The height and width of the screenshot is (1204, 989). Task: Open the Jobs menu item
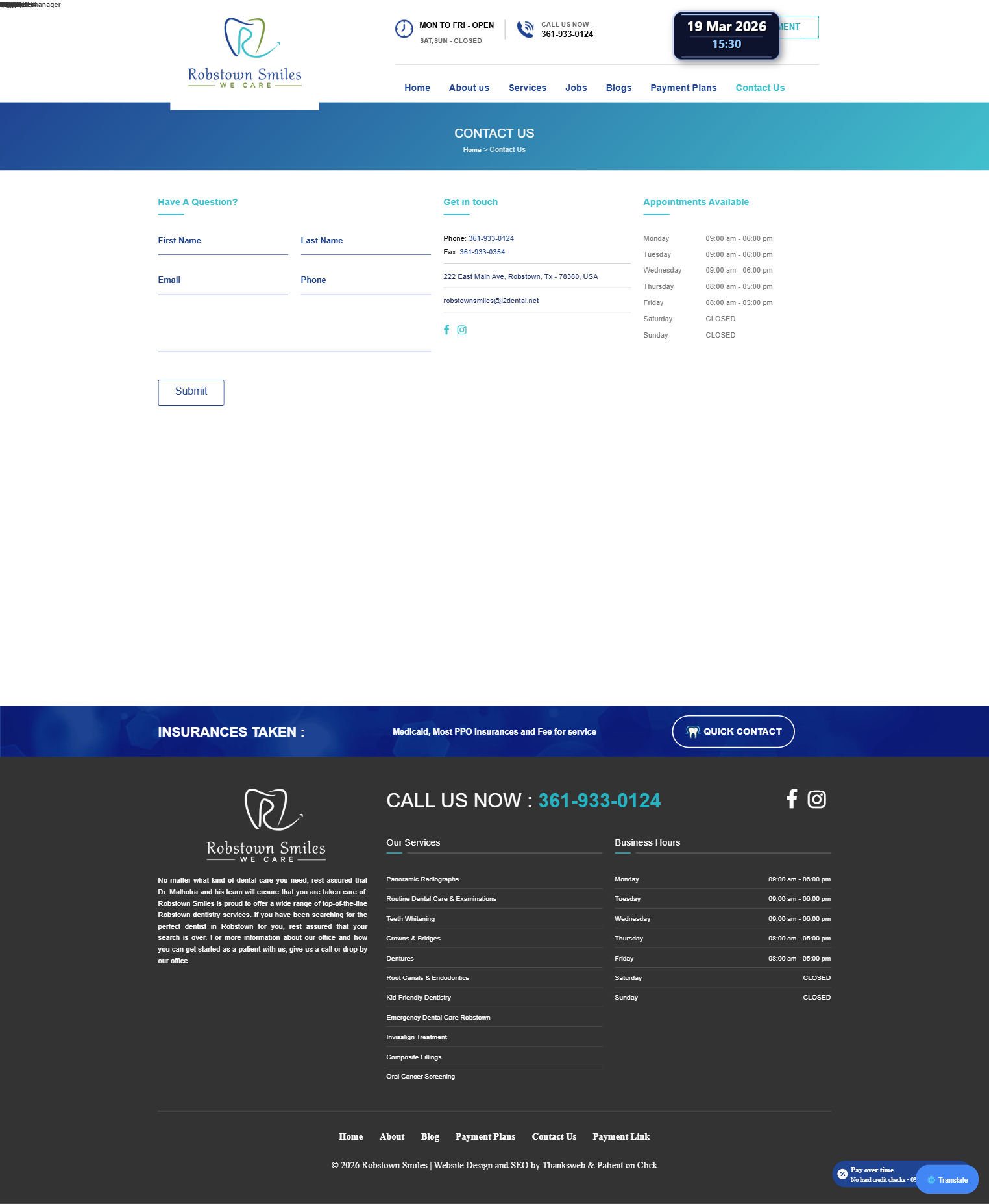pos(576,88)
